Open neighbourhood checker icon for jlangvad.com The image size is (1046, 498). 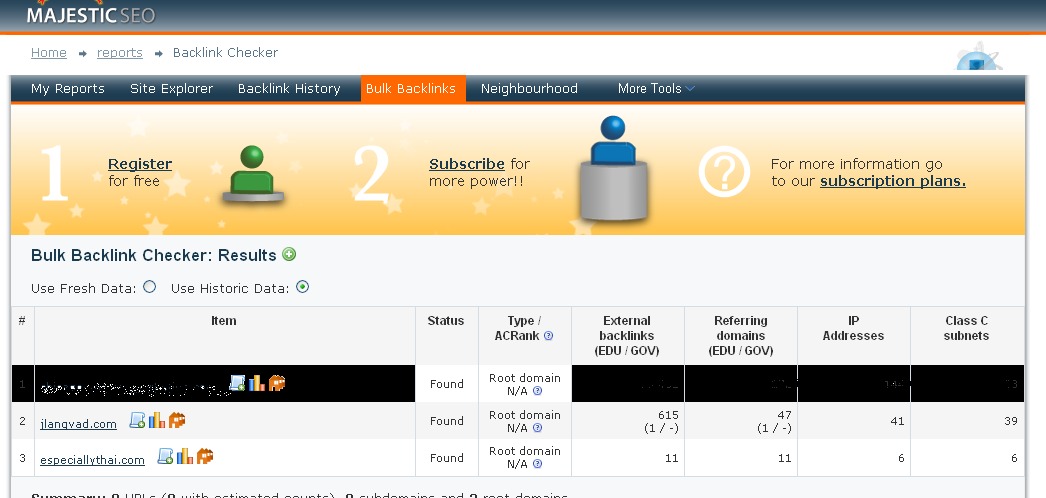(176, 420)
